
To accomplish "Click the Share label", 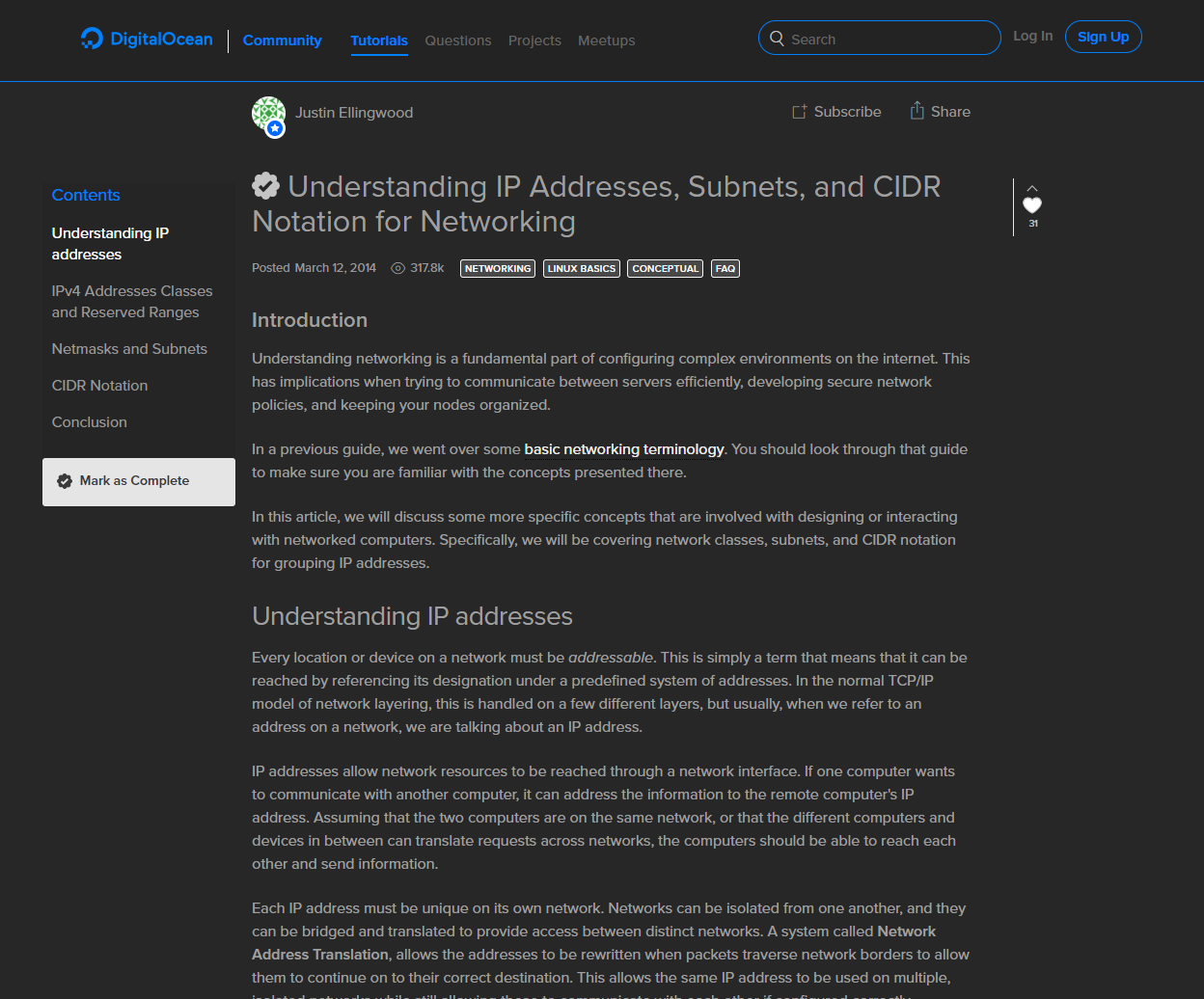I will [x=950, y=112].
